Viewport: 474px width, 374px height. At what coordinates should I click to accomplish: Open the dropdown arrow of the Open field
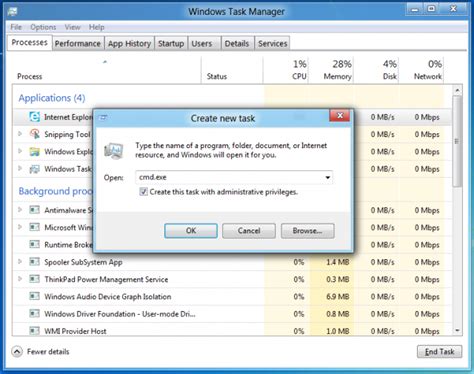click(x=328, y=177)
